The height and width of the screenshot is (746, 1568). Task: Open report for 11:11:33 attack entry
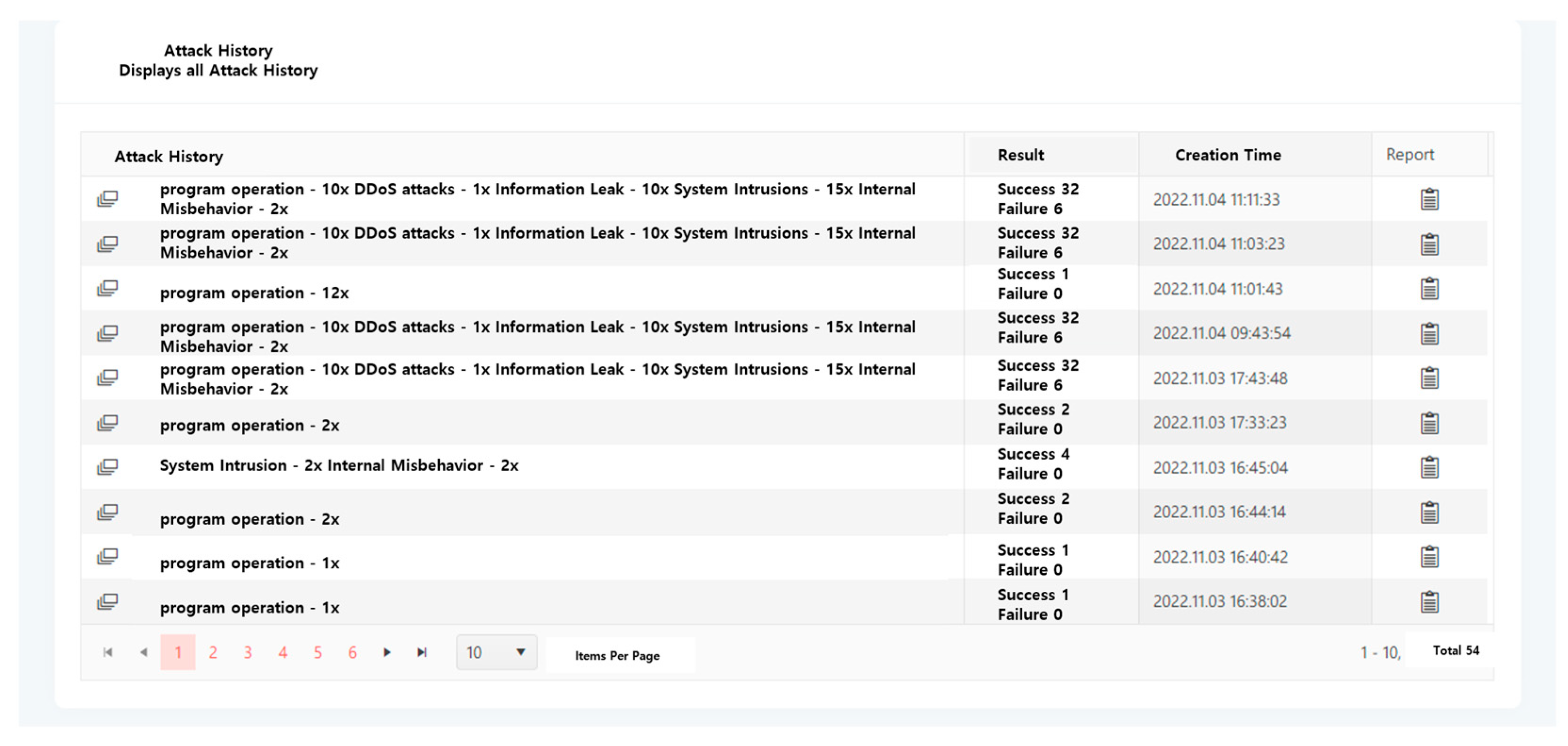[x=1429, y=200]
